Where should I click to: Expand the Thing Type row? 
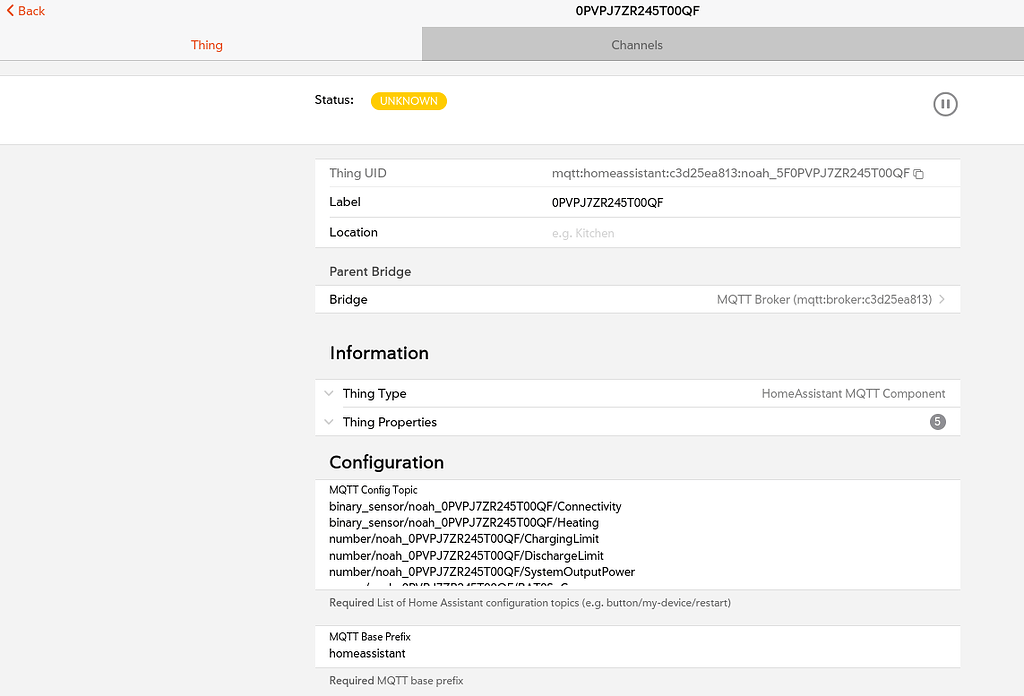[375, 393]
